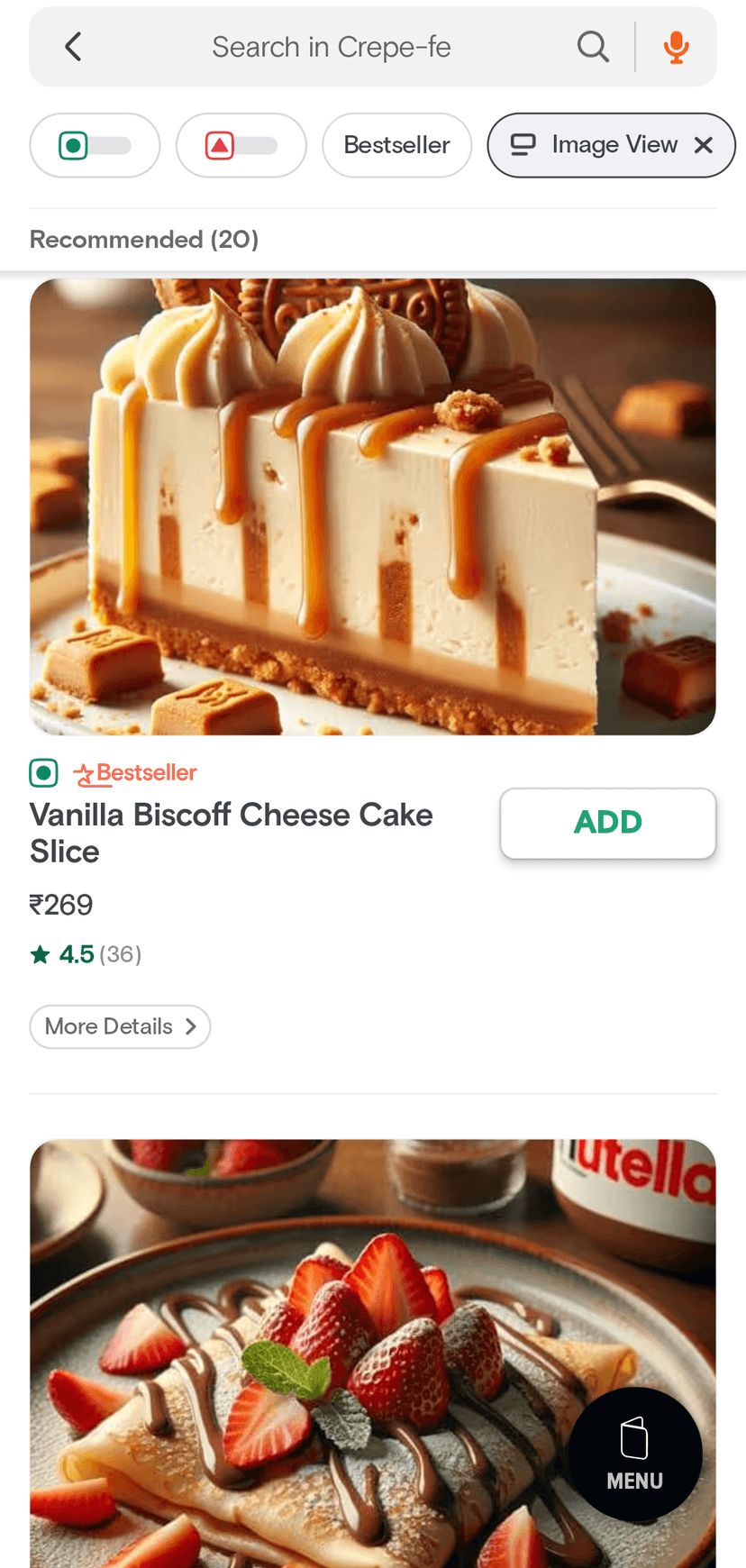Open the Recommended (20) section header

click(144, 240)
